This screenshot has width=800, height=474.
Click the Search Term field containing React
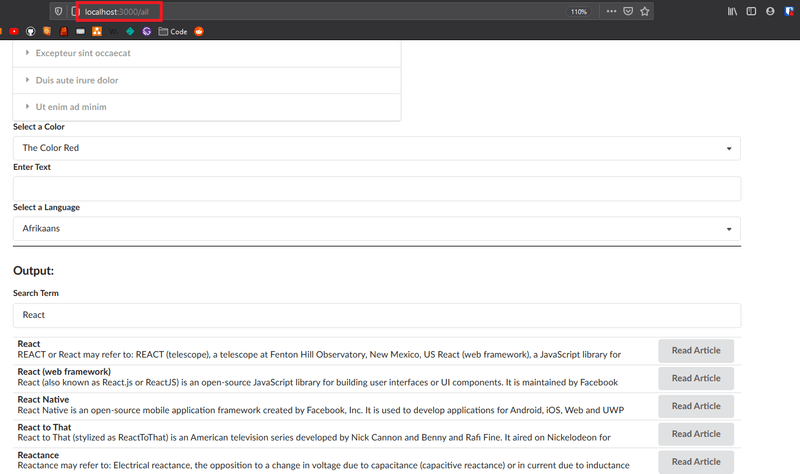377,315
